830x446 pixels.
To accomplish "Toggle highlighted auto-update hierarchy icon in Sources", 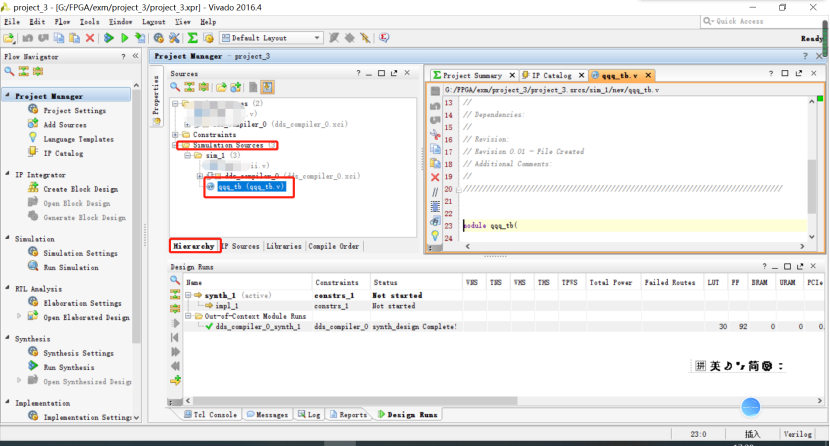I will click(267, 87).
